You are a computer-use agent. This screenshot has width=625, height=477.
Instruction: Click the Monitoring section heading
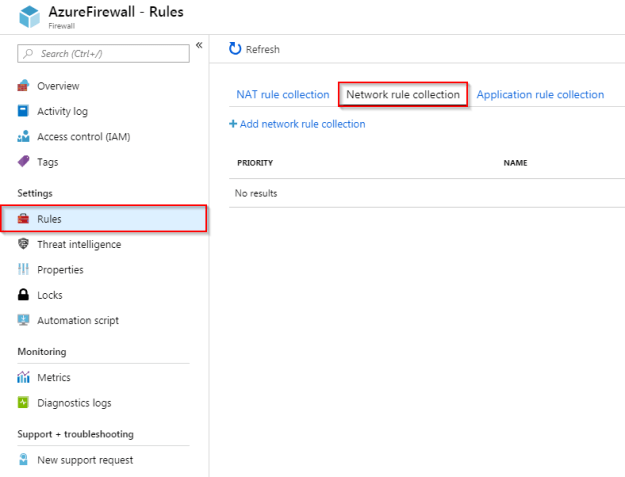42,351
